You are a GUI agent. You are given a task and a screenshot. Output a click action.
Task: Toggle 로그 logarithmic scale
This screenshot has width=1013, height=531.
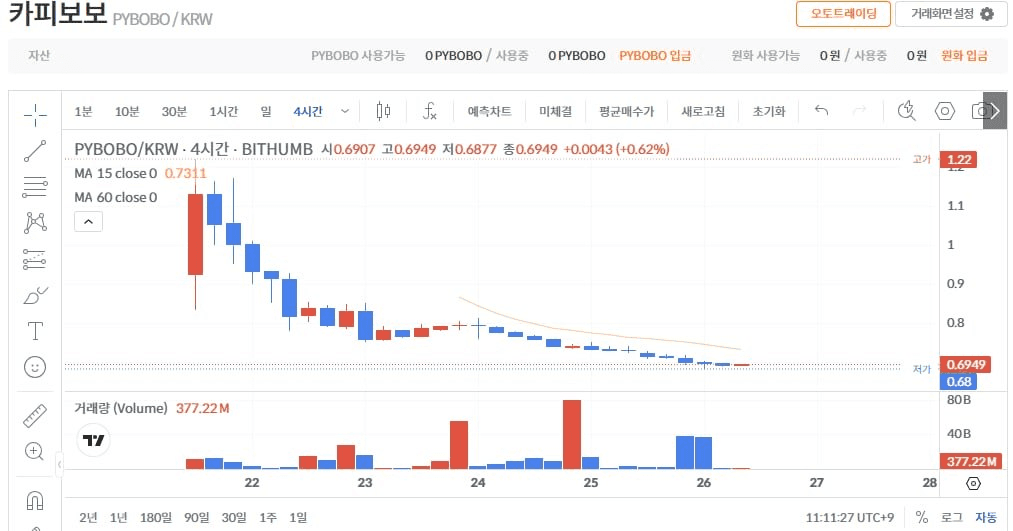(x=951, y=517)
